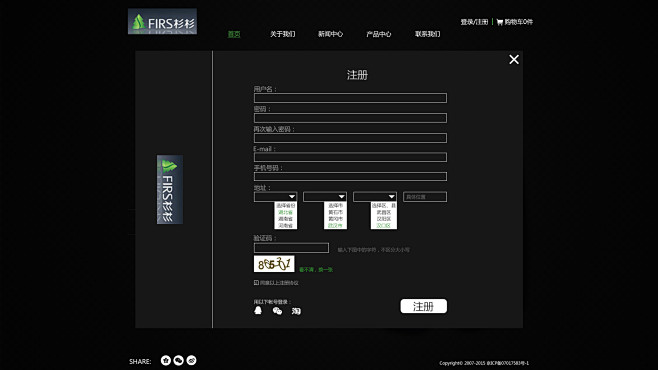Open the 登录/注册 link in header
Viewport: 658px width, 370px height.
tap(474, 22)
